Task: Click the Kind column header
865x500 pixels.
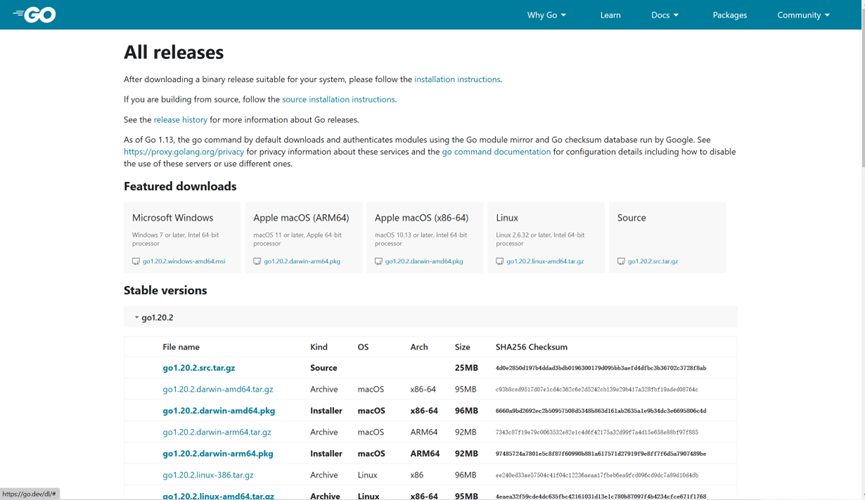Action: [319, 347]
